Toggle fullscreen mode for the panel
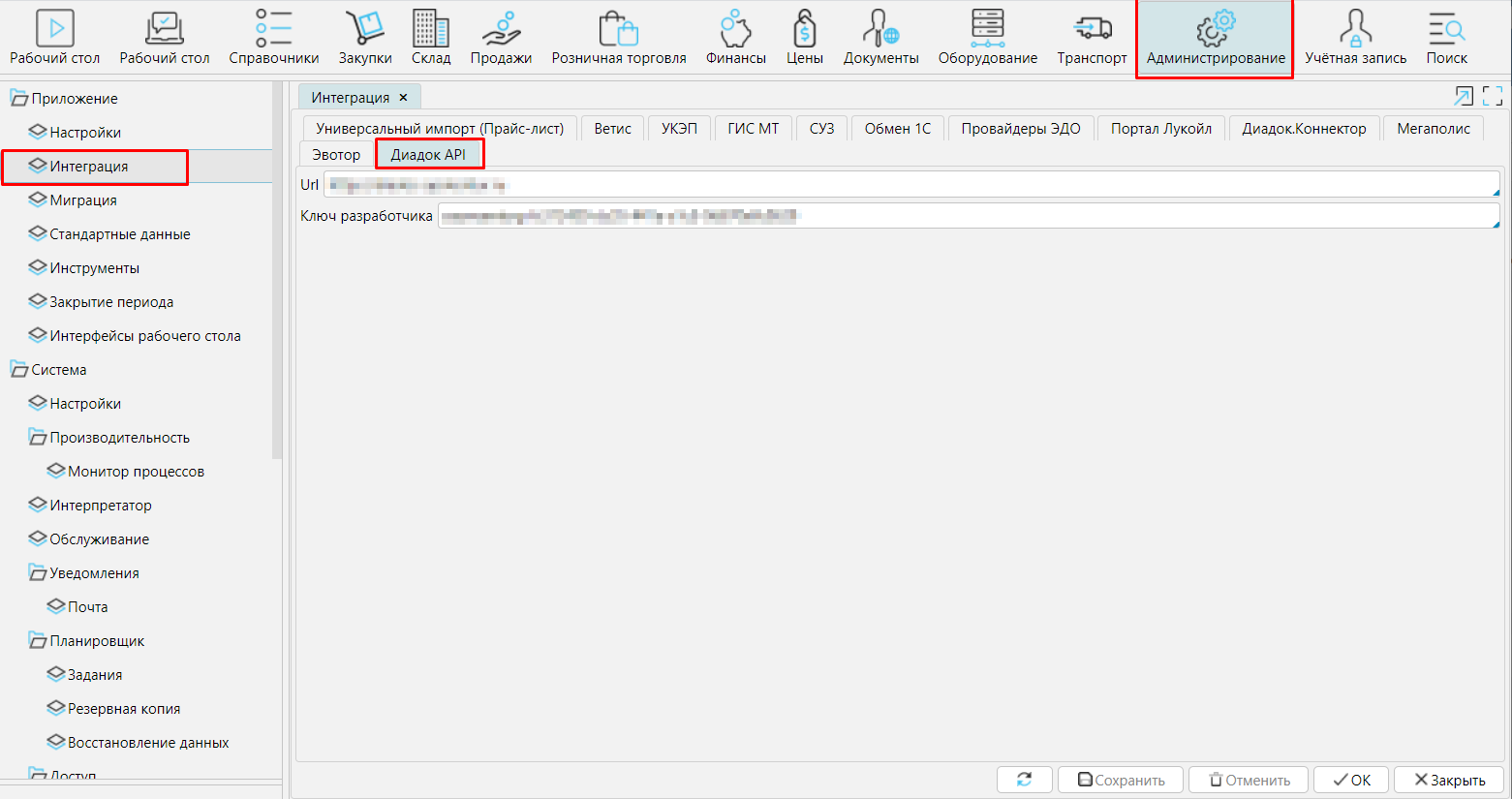This screenshot has height=799, width=1512. pos(1493,96)
